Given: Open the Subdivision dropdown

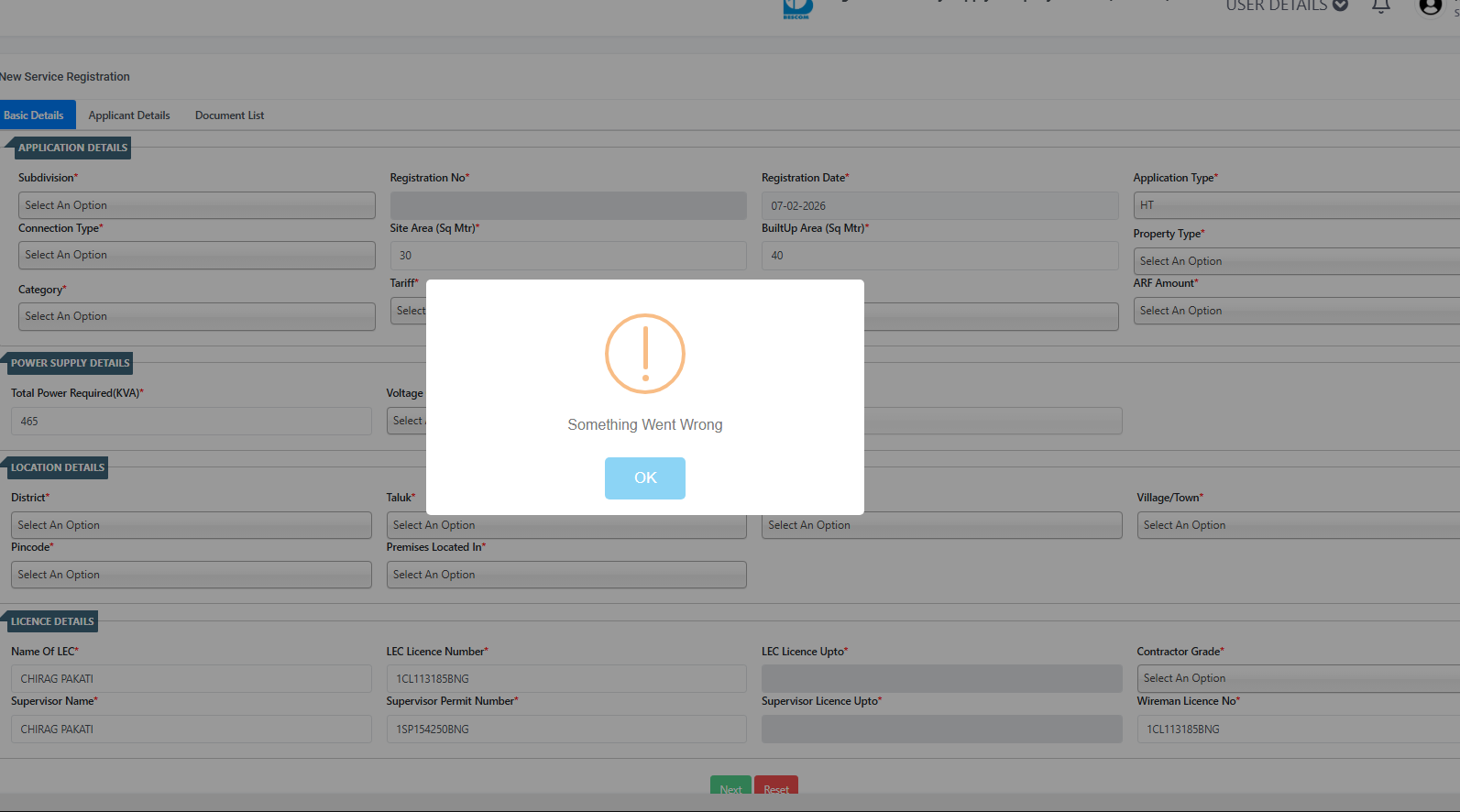Looking at the screenshot, I should [197, 205].
